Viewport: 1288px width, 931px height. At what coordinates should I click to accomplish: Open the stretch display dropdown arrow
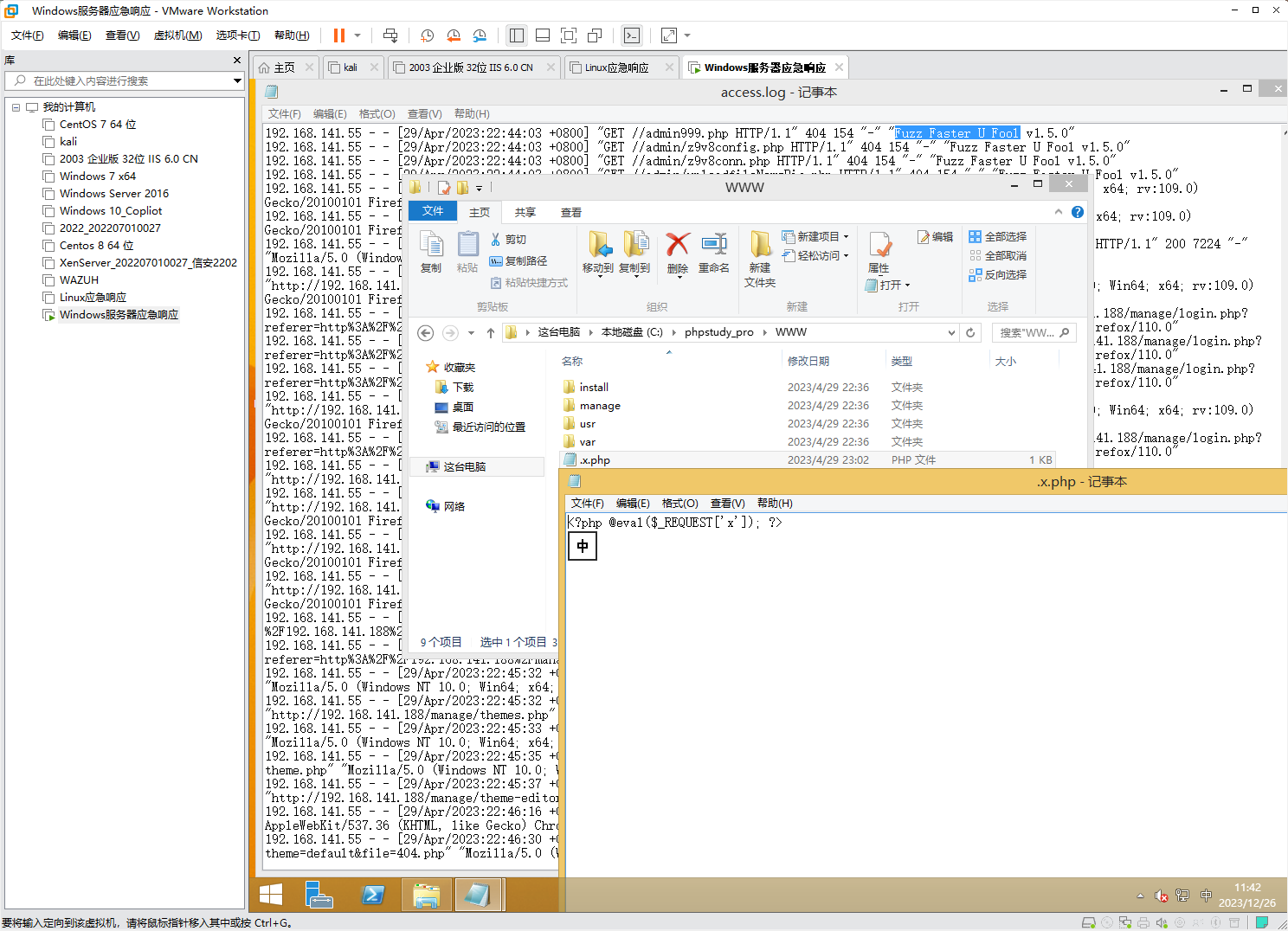687,35
